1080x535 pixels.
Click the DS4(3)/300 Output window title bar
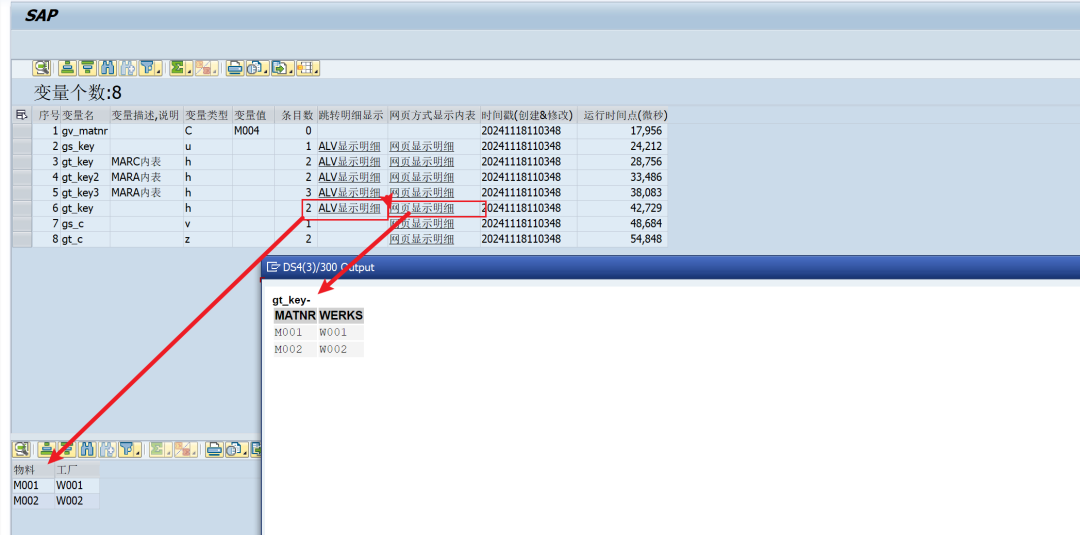click(x=670, y=267)
